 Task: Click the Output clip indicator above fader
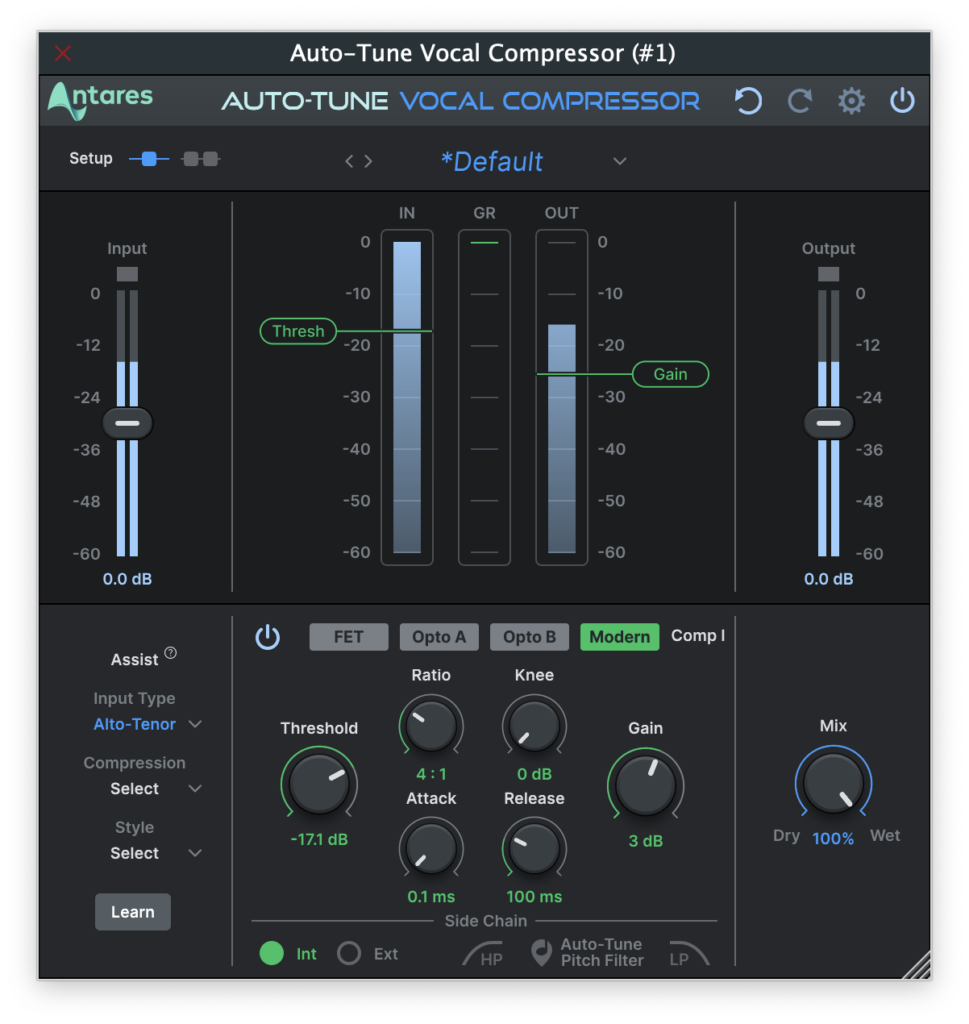click(829, 274)
